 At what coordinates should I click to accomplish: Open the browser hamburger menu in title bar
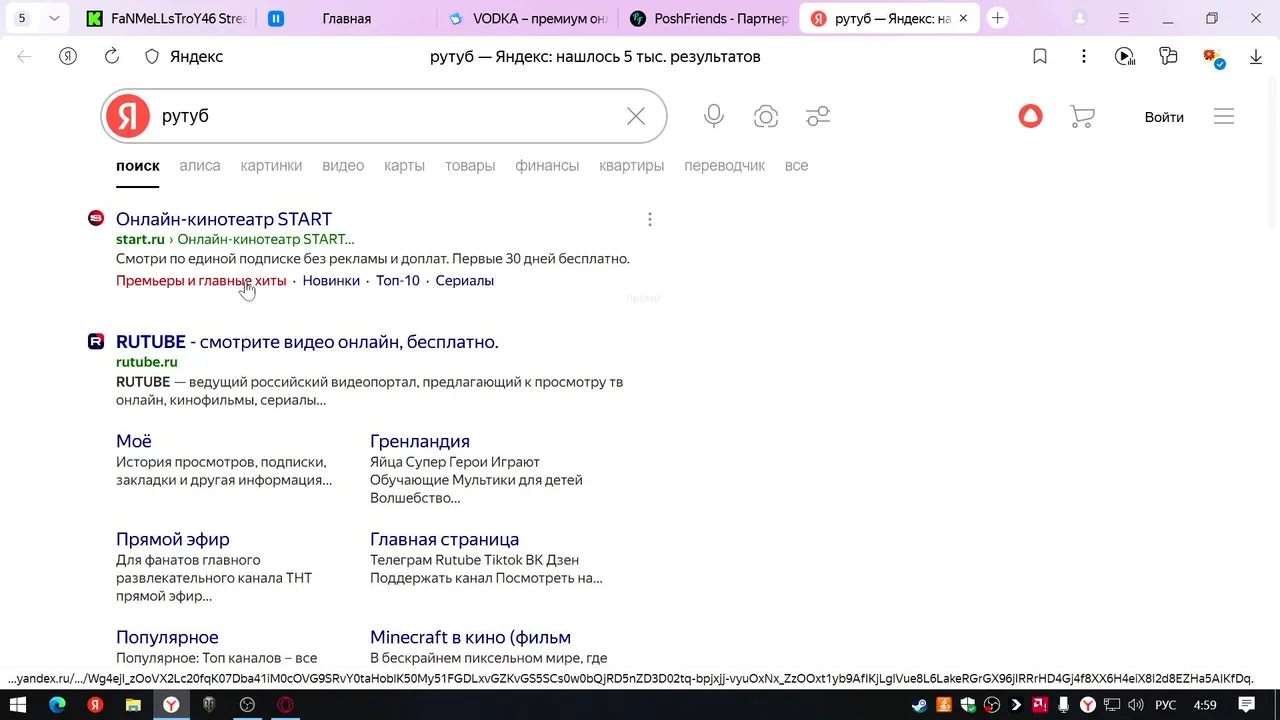(1124, 18)
